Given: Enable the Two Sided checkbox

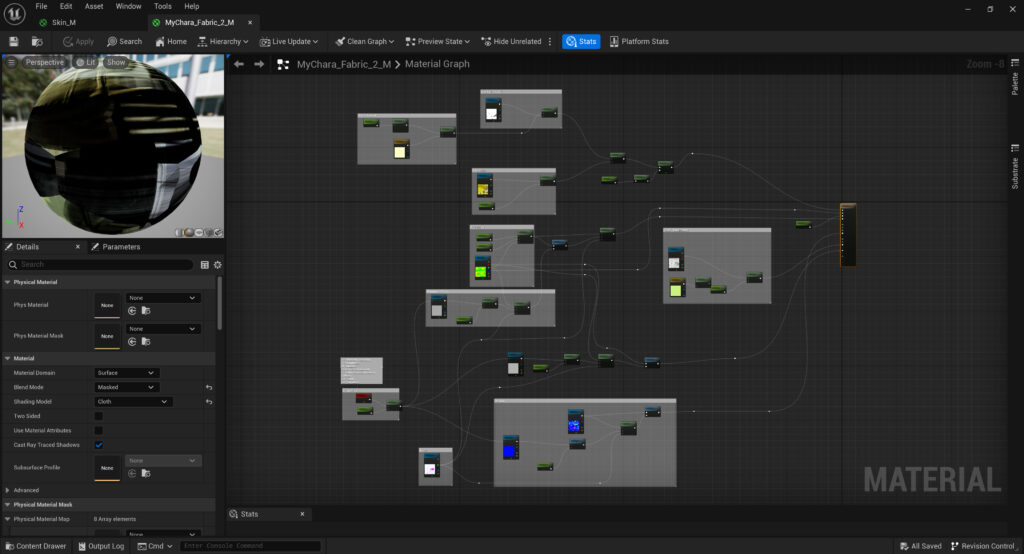Looking at the screenshot, I should pyautogui.click(x=98, y=416).
